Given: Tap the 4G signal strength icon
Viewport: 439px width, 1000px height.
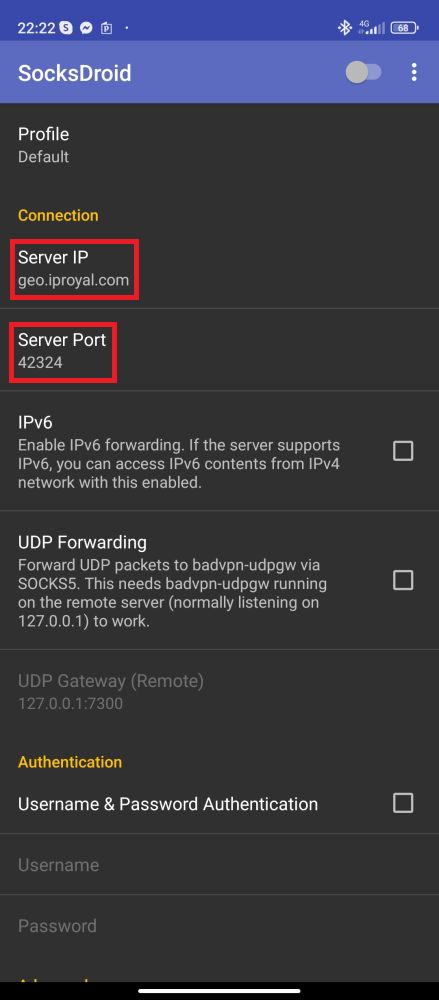Looking at the screenshot, I should pyautogui.click(x=372, y=27).
